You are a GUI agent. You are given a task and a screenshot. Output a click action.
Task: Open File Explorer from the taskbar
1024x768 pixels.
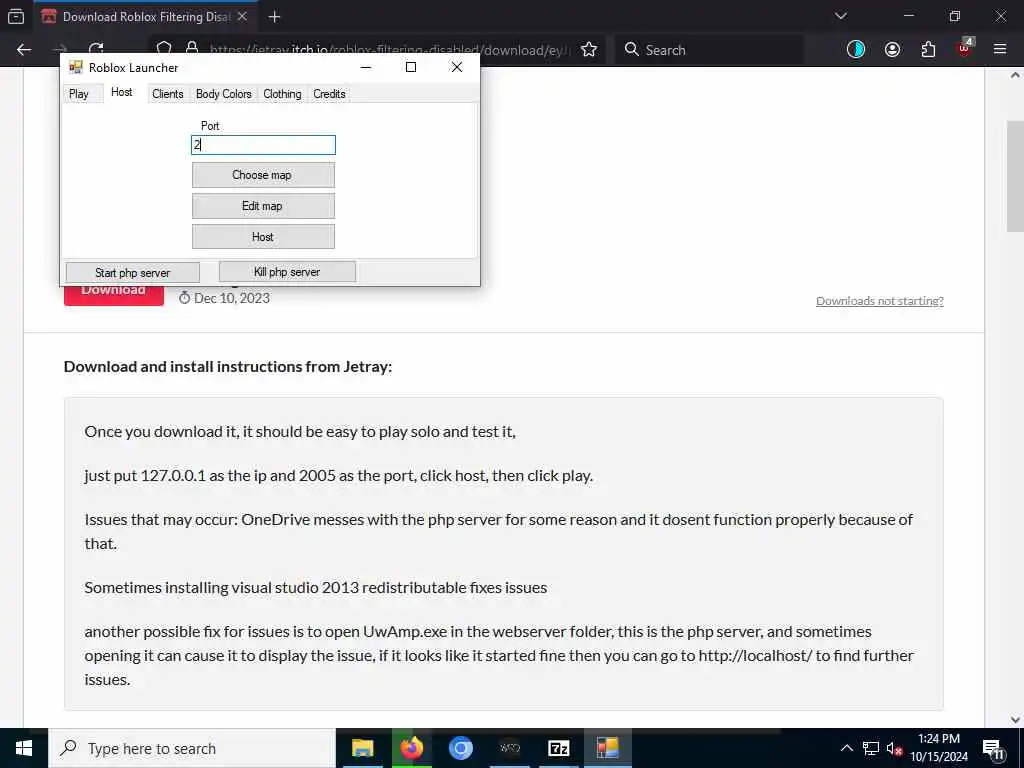click(362, 748)
